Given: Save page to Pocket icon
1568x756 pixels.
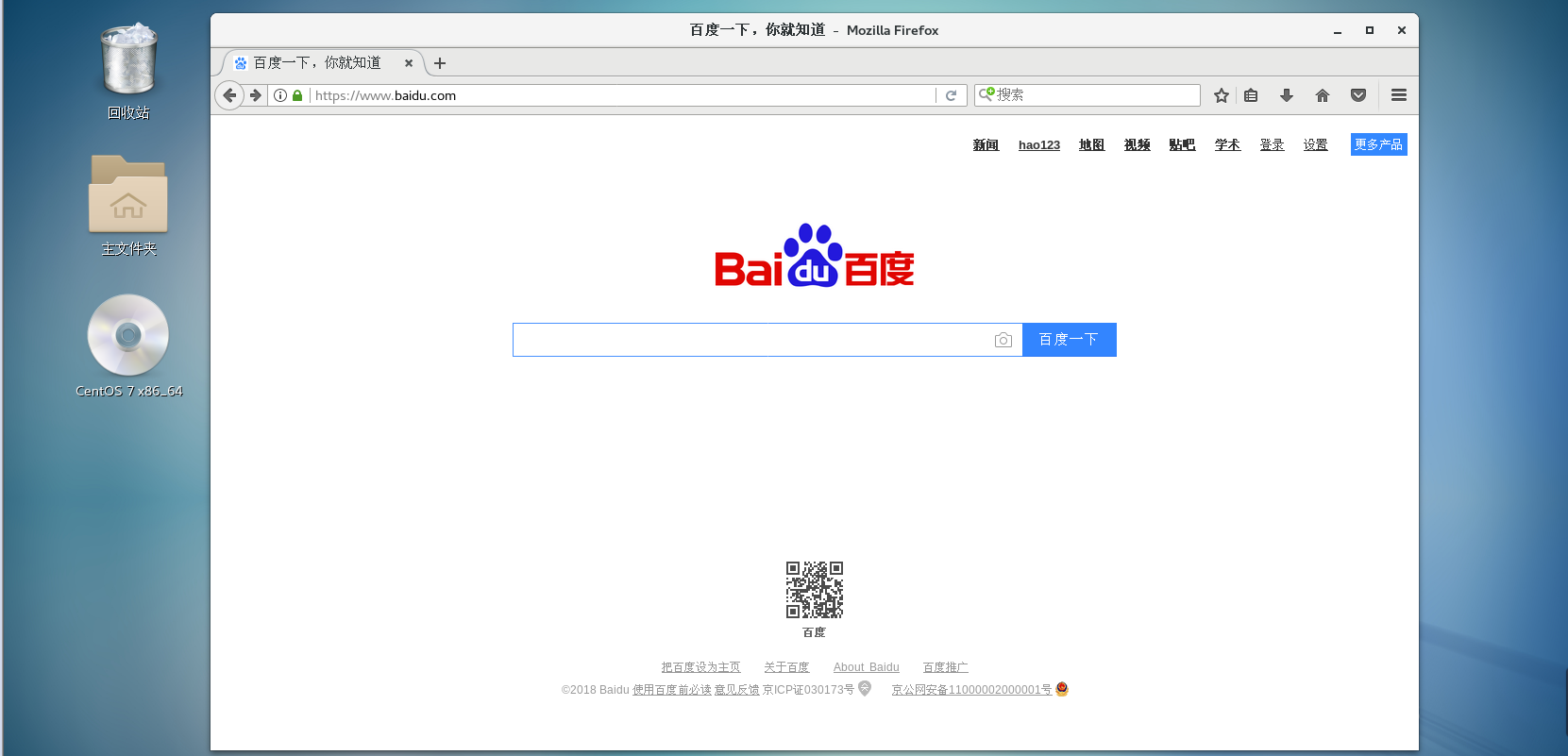Looking at the screenshot, I should (1358, 95).
